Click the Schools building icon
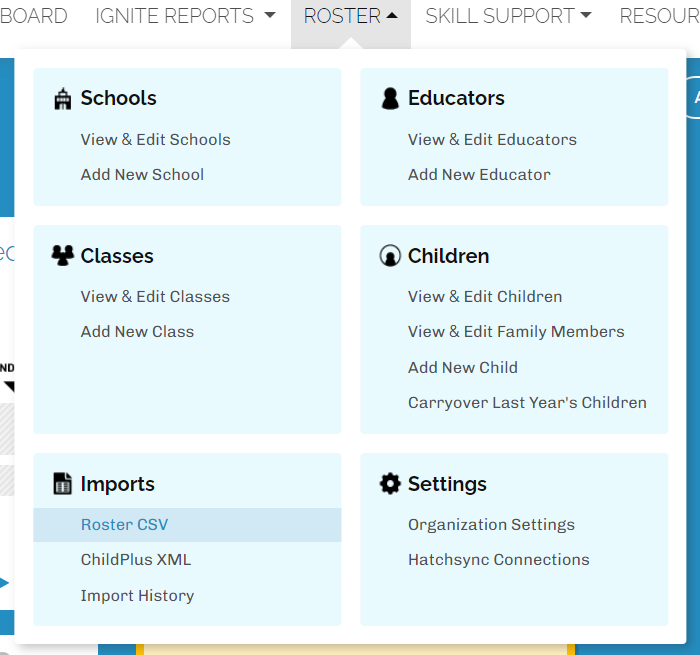The height and width of the screenshot is (655, 700). pos(63,98)
